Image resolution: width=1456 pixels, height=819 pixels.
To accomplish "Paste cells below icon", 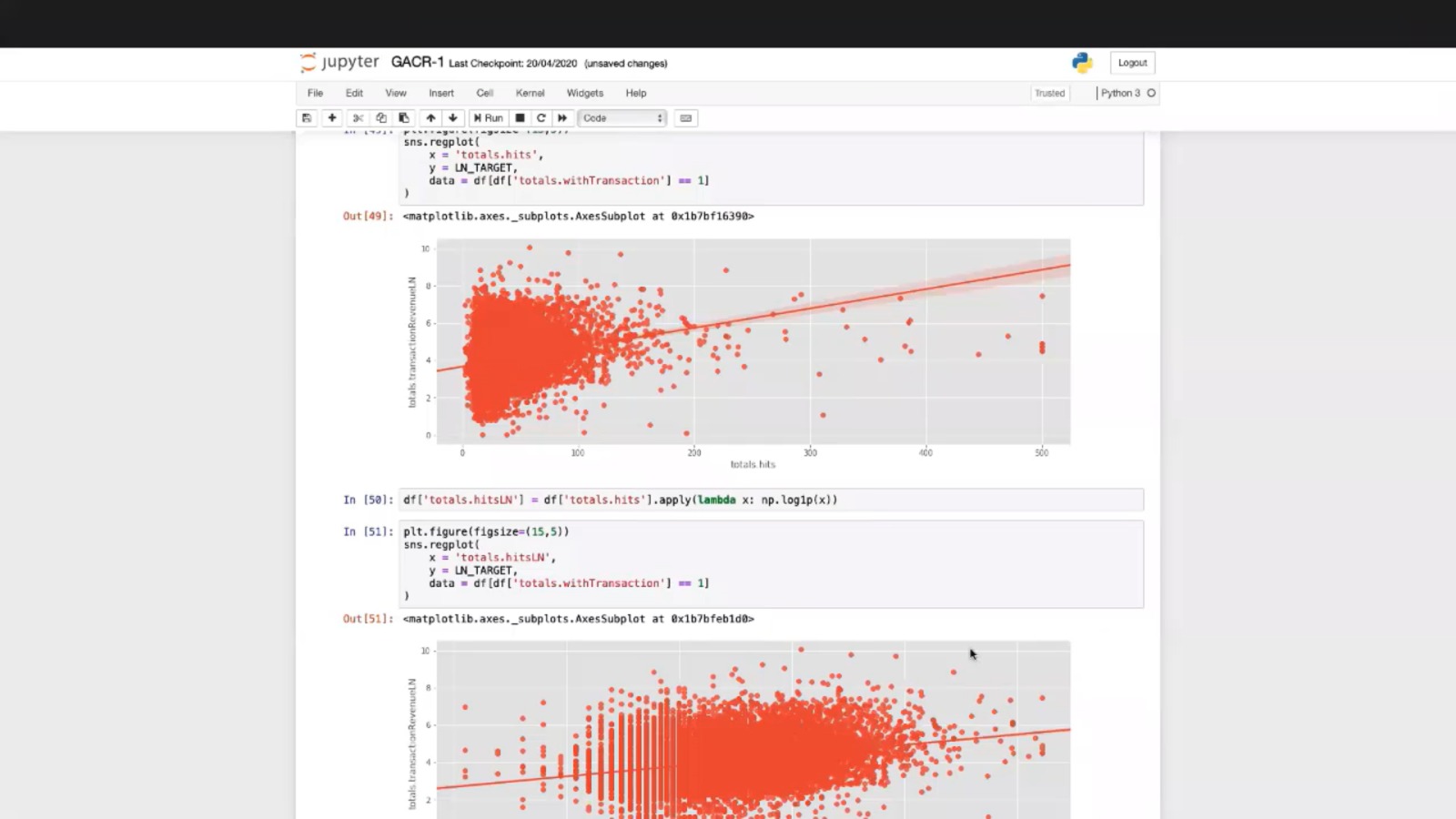I will click(x=404, y=118).
